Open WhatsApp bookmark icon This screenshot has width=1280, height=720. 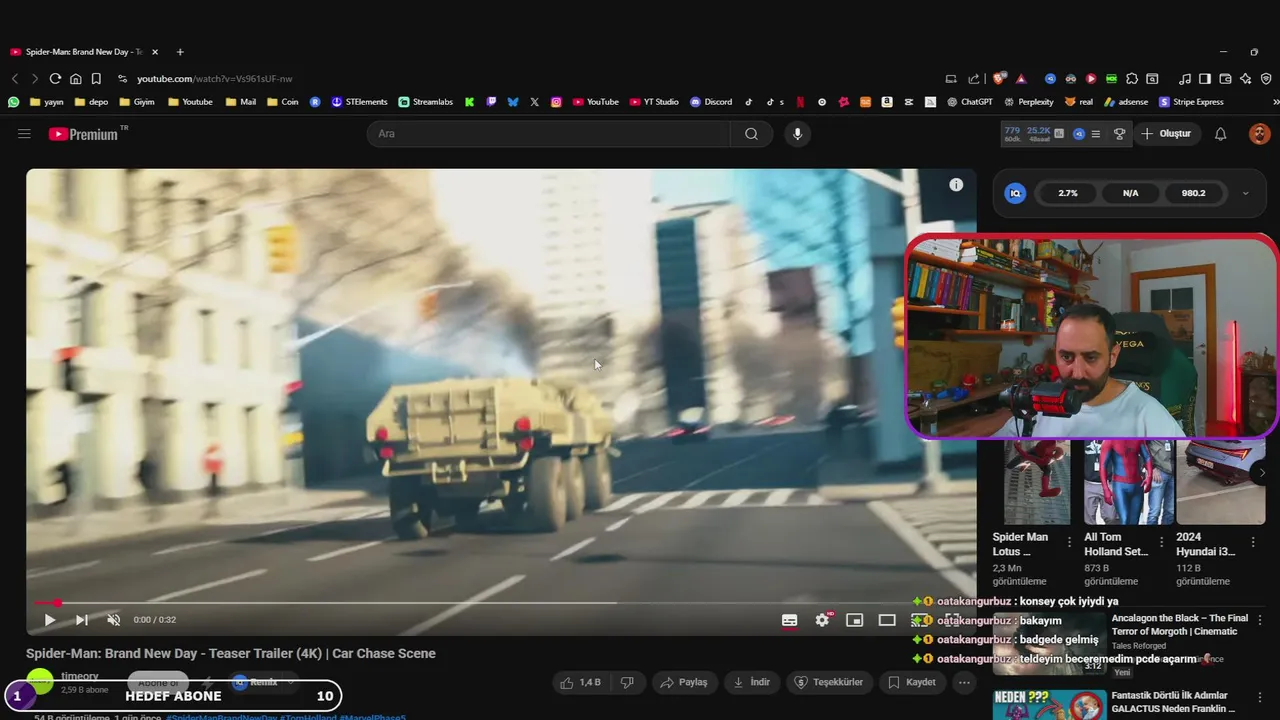[13, 102]
